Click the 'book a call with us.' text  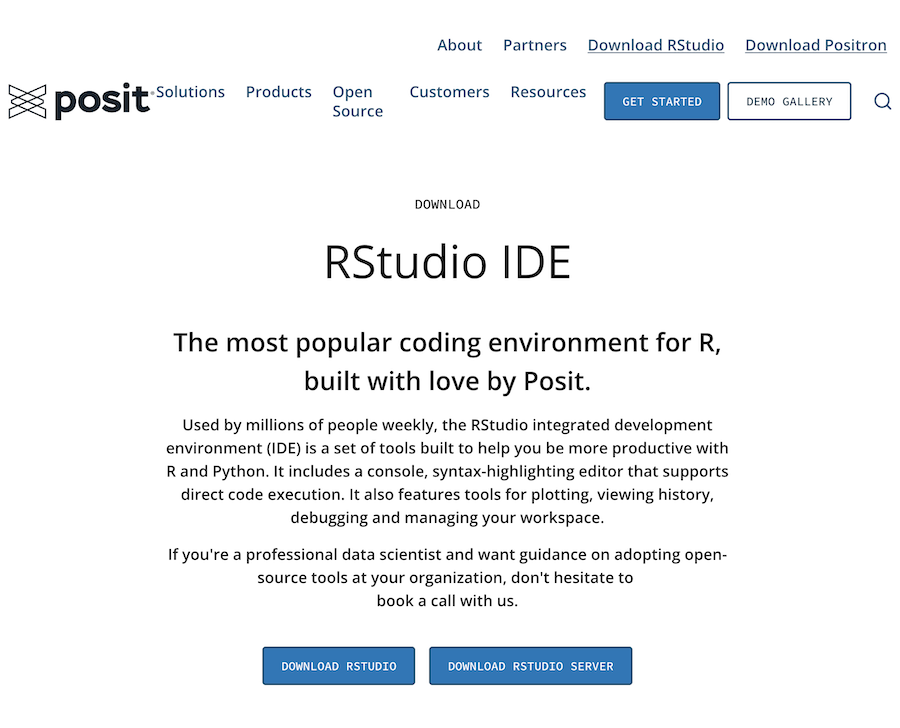coord(448,601)
